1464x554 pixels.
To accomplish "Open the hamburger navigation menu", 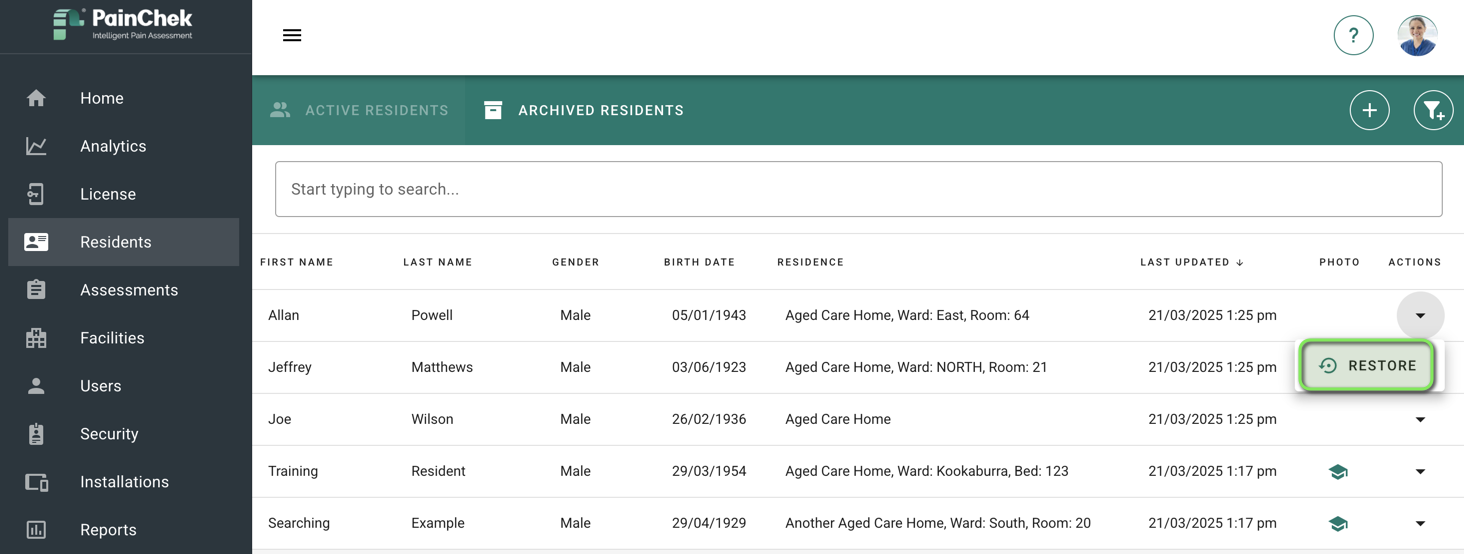I will point(292,35).
